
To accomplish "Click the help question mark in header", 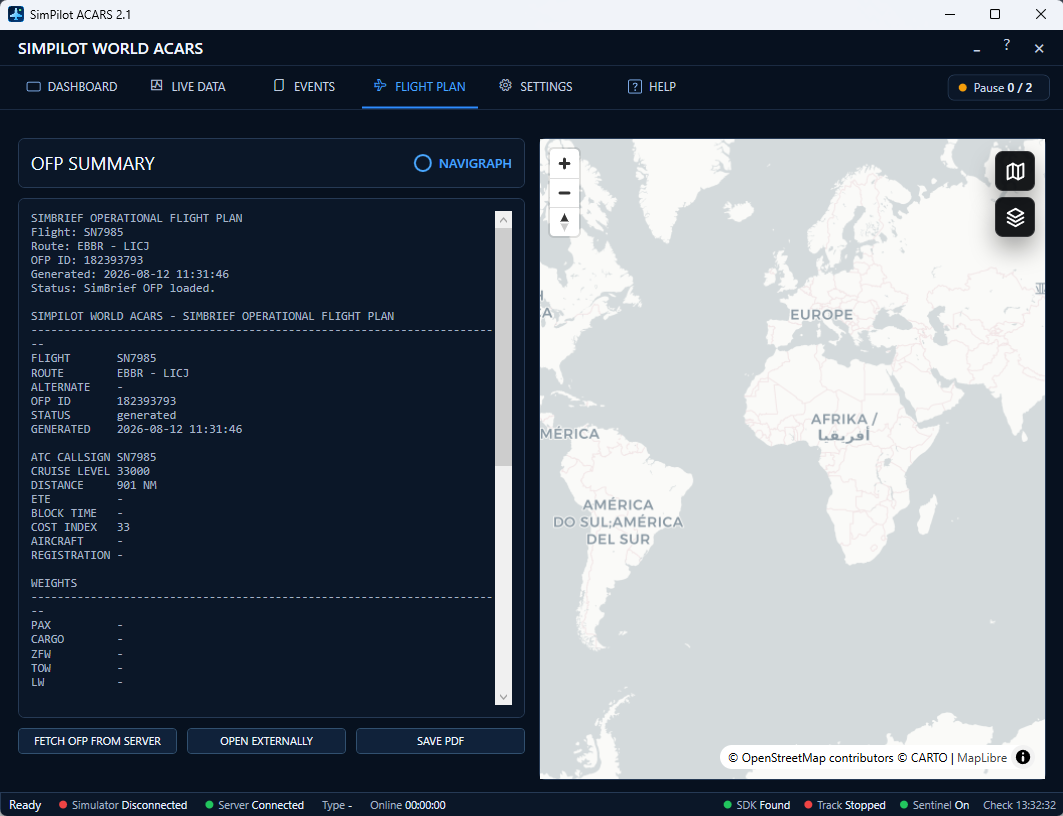I will pos(1007,45).
